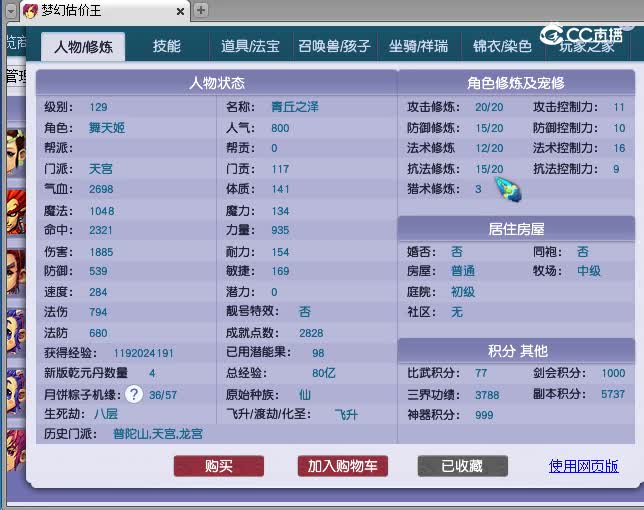Click the 气血 value 2698
The width and height of the screenshot is (644, 510).
101,189
